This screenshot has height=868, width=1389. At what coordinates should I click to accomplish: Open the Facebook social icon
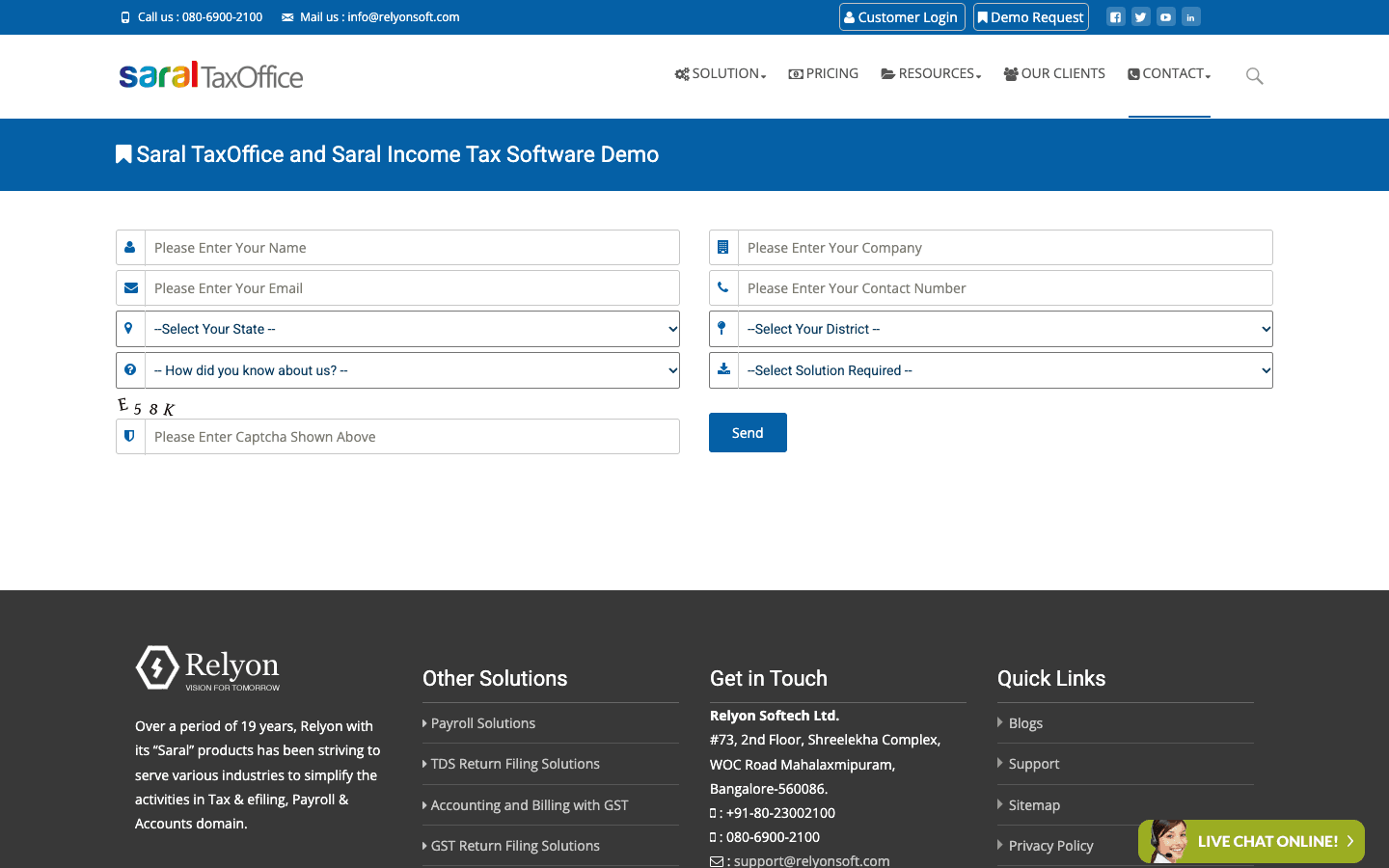[x=1116, y=17]
